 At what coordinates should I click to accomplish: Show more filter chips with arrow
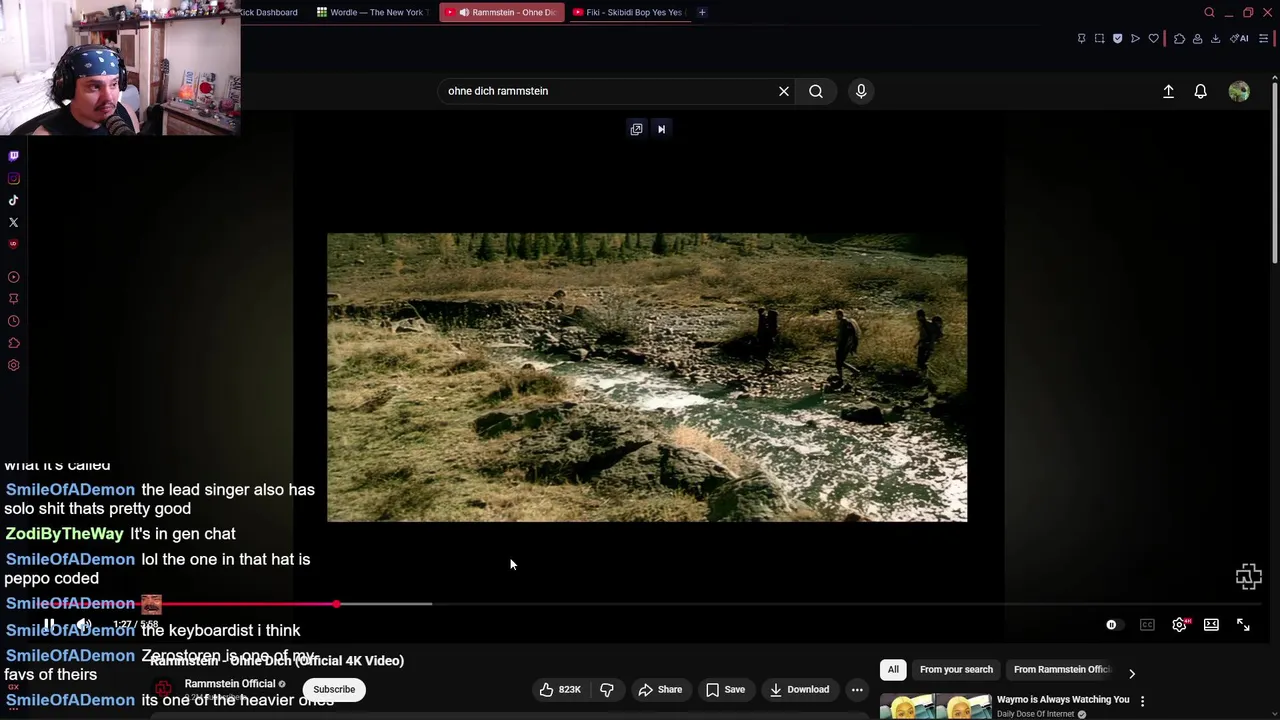point(1132,674)
